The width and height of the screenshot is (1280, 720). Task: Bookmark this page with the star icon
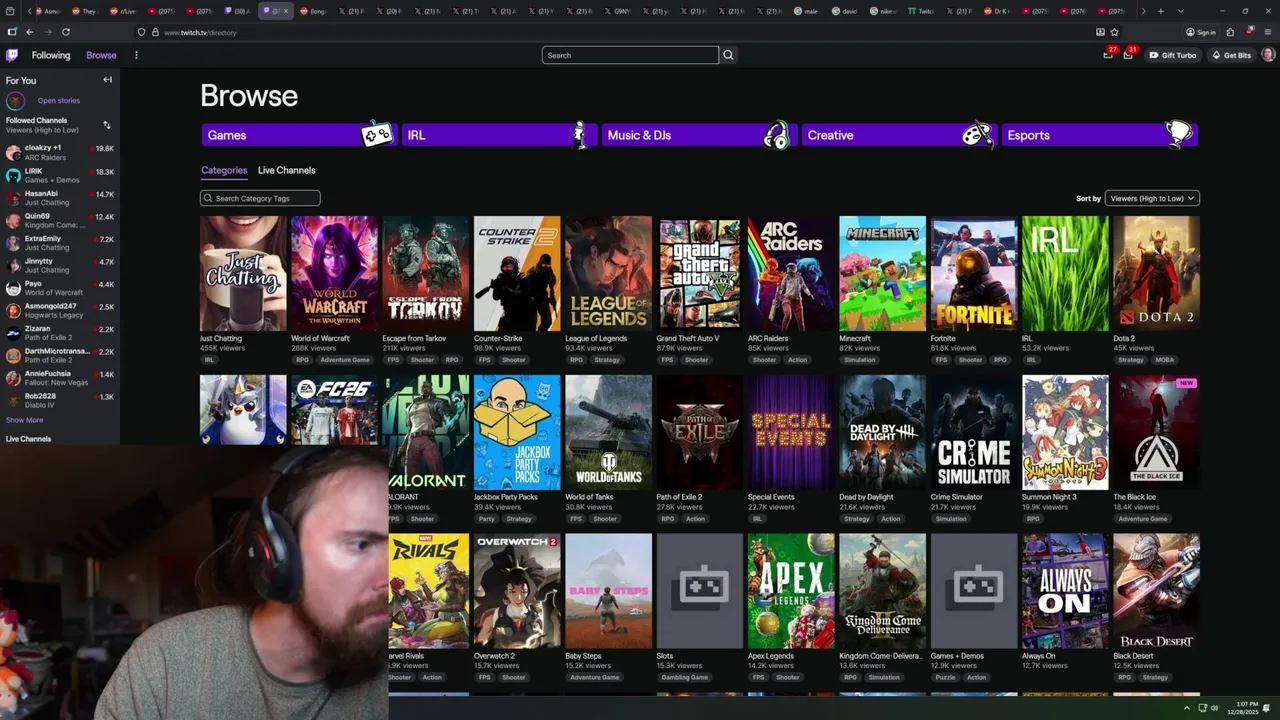pyautogui.click(x=1114, y=32)
